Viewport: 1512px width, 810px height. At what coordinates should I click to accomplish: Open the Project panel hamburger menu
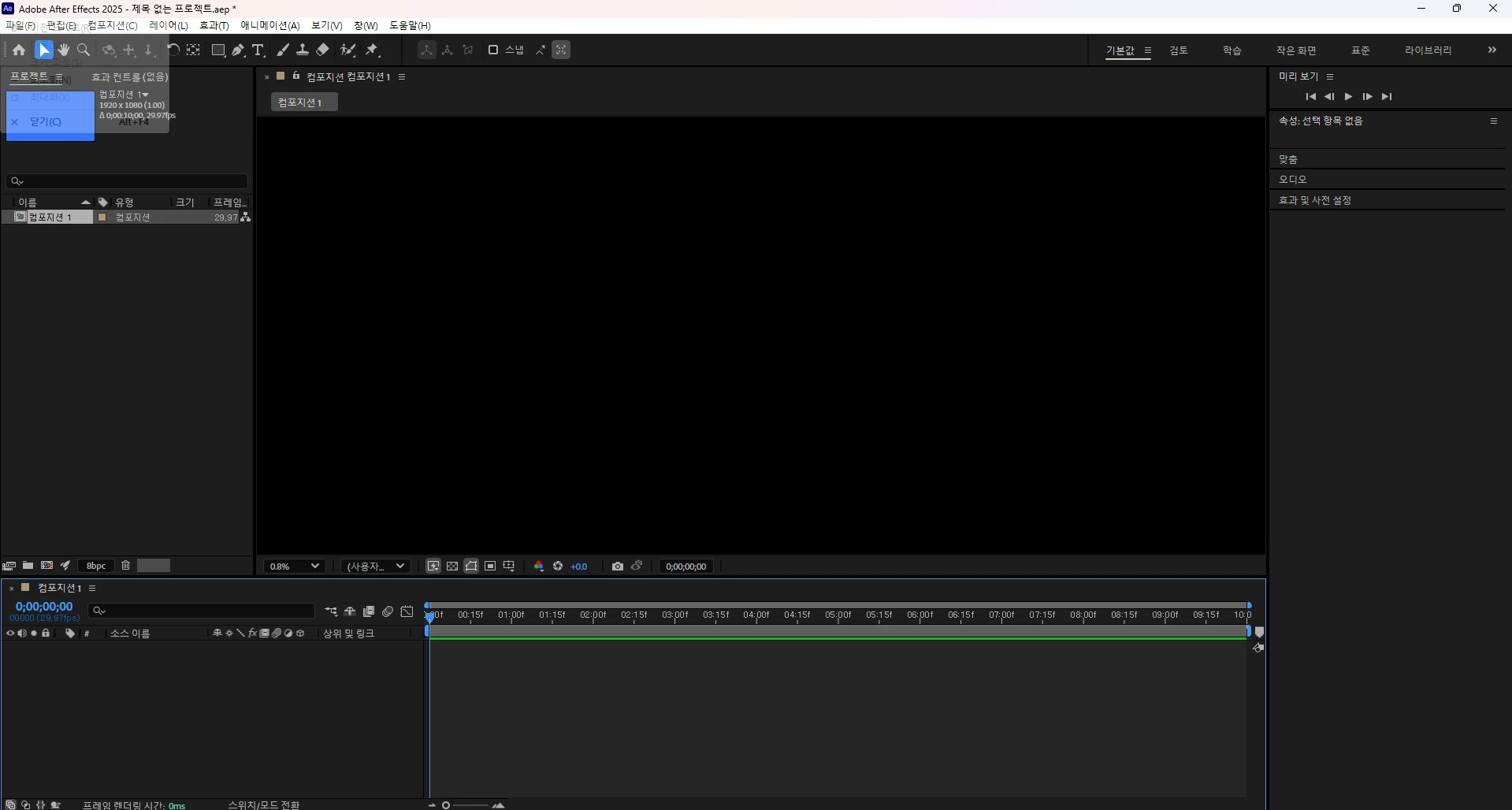pos(58,77)
